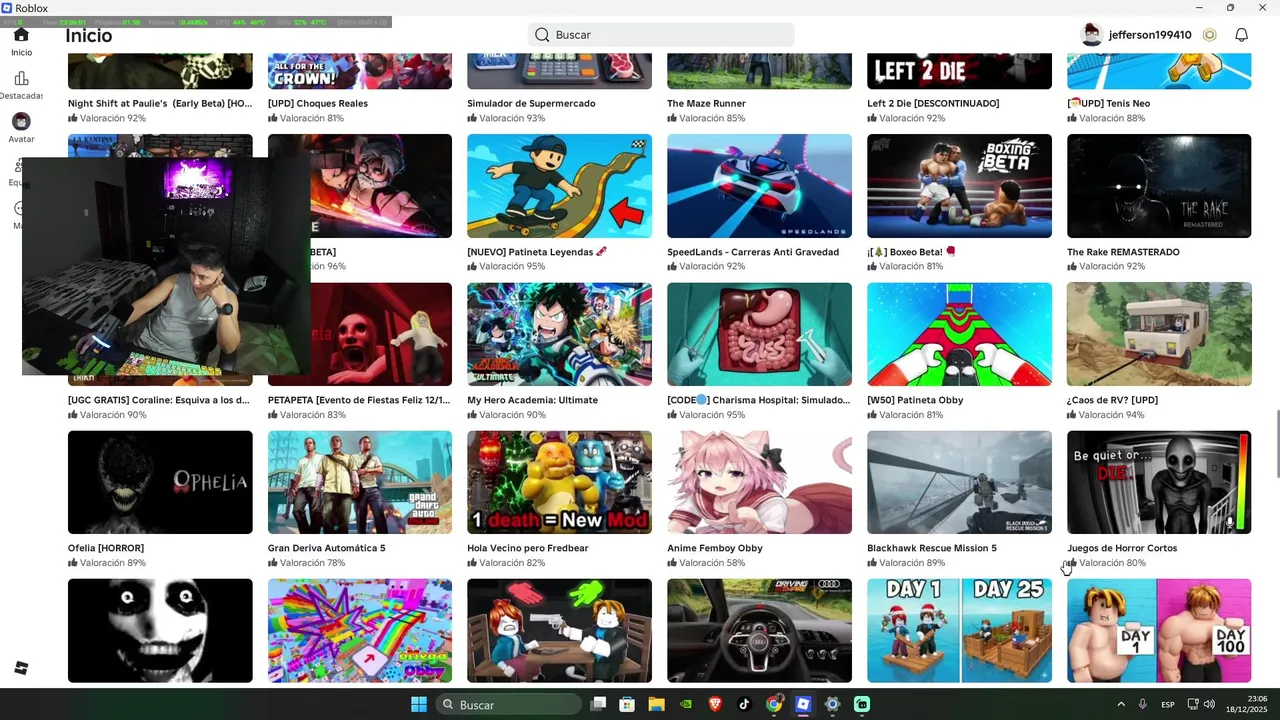The image size is (1280, 720).
Task: Open Patineta Leyendas game thumbnail
Action: click(559, 186)
